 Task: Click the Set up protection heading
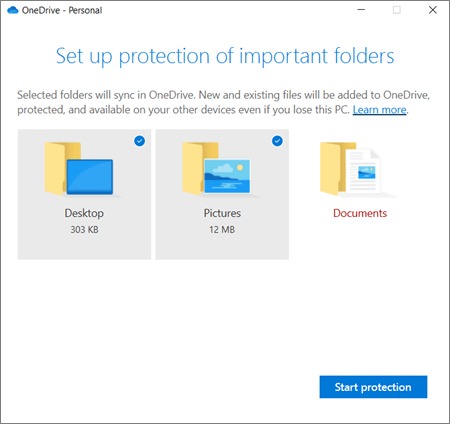[x=225, y=56]
